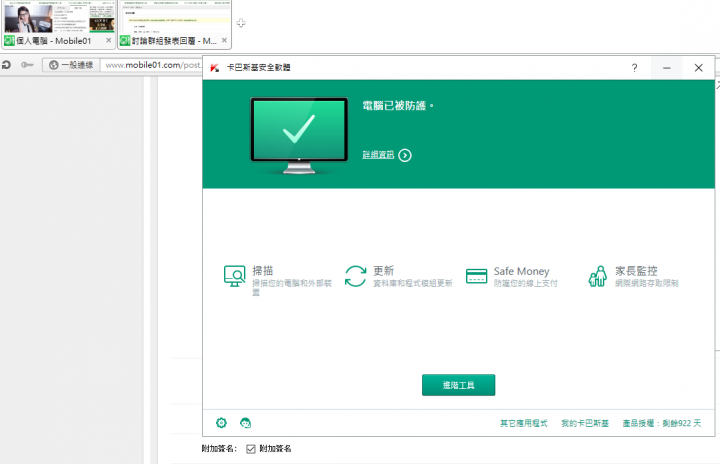Click the arrow circle beside 詳細資訊

405,155
